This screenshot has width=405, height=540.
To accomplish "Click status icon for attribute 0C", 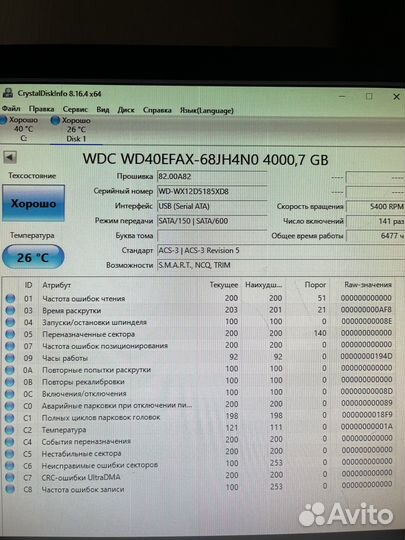I will tap(10, 394).
